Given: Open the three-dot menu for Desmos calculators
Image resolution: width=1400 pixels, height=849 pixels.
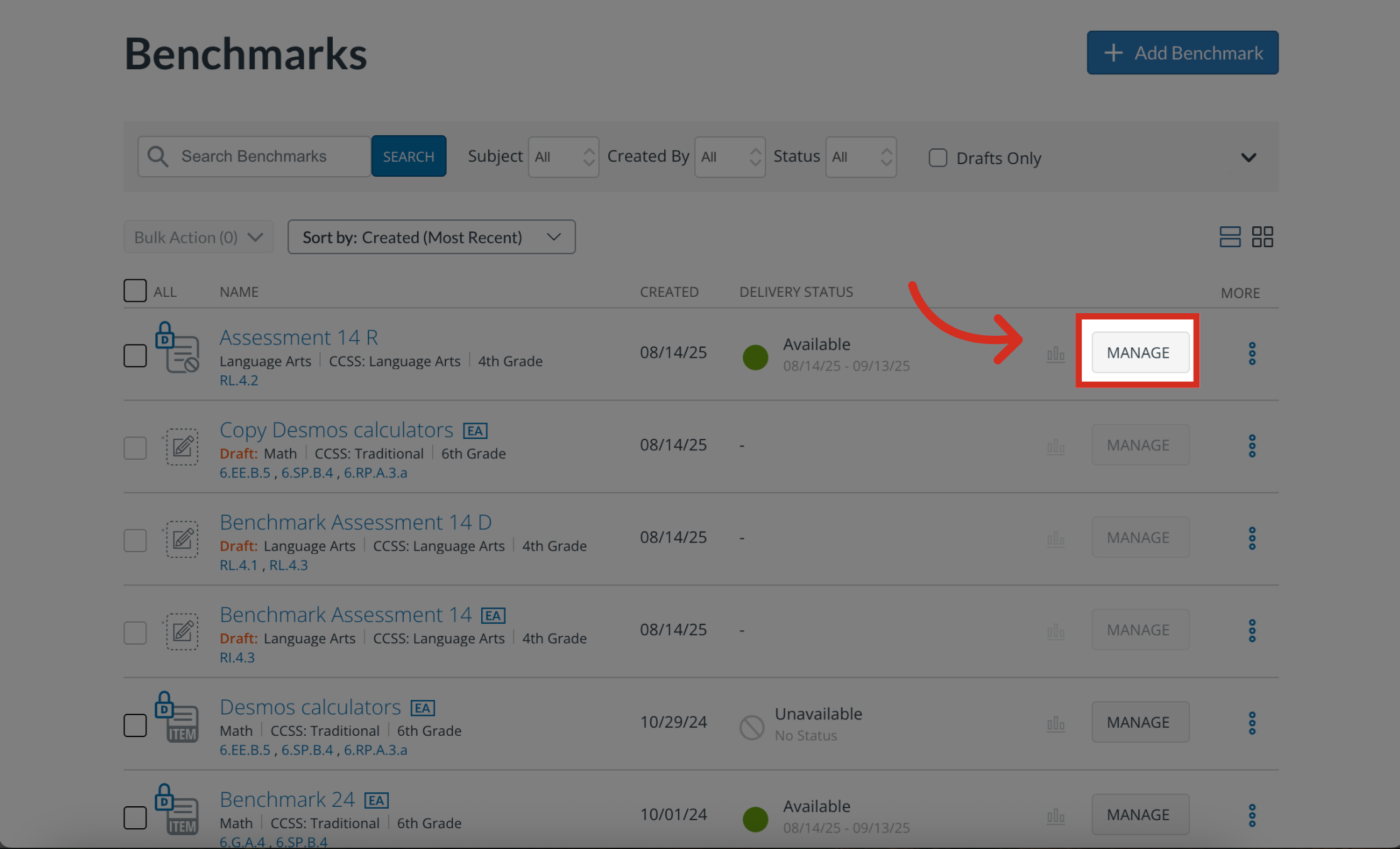Looking at the screenshot, I should pyautogui.click(x=1252, y=723).
